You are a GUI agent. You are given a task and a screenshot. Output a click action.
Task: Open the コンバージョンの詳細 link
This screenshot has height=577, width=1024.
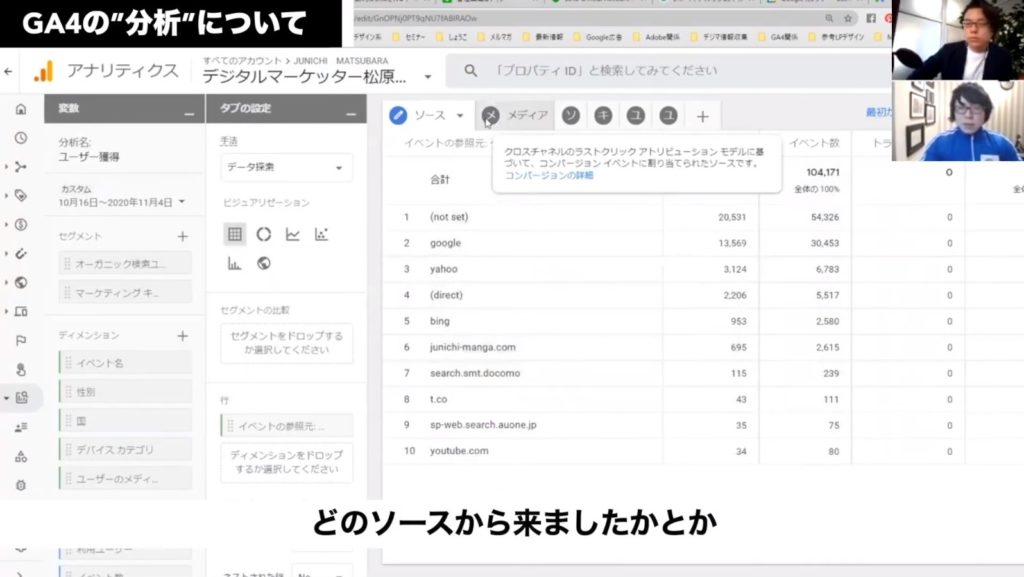coord(549,175)
